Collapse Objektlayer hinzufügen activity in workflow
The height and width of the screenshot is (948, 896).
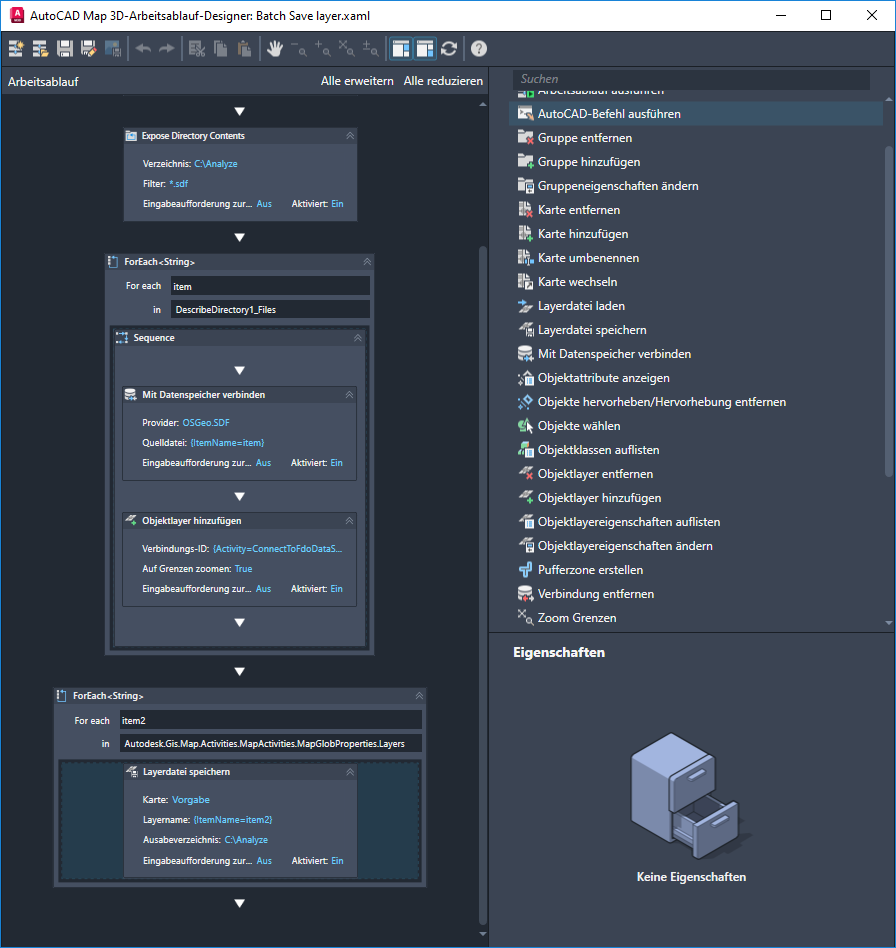349,521
